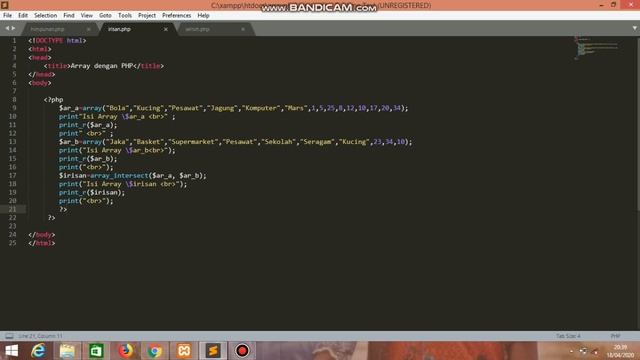Click the title text 'Array dengan PHP'
This screenshot has width=640, height=360.
(x=102, y=66)
